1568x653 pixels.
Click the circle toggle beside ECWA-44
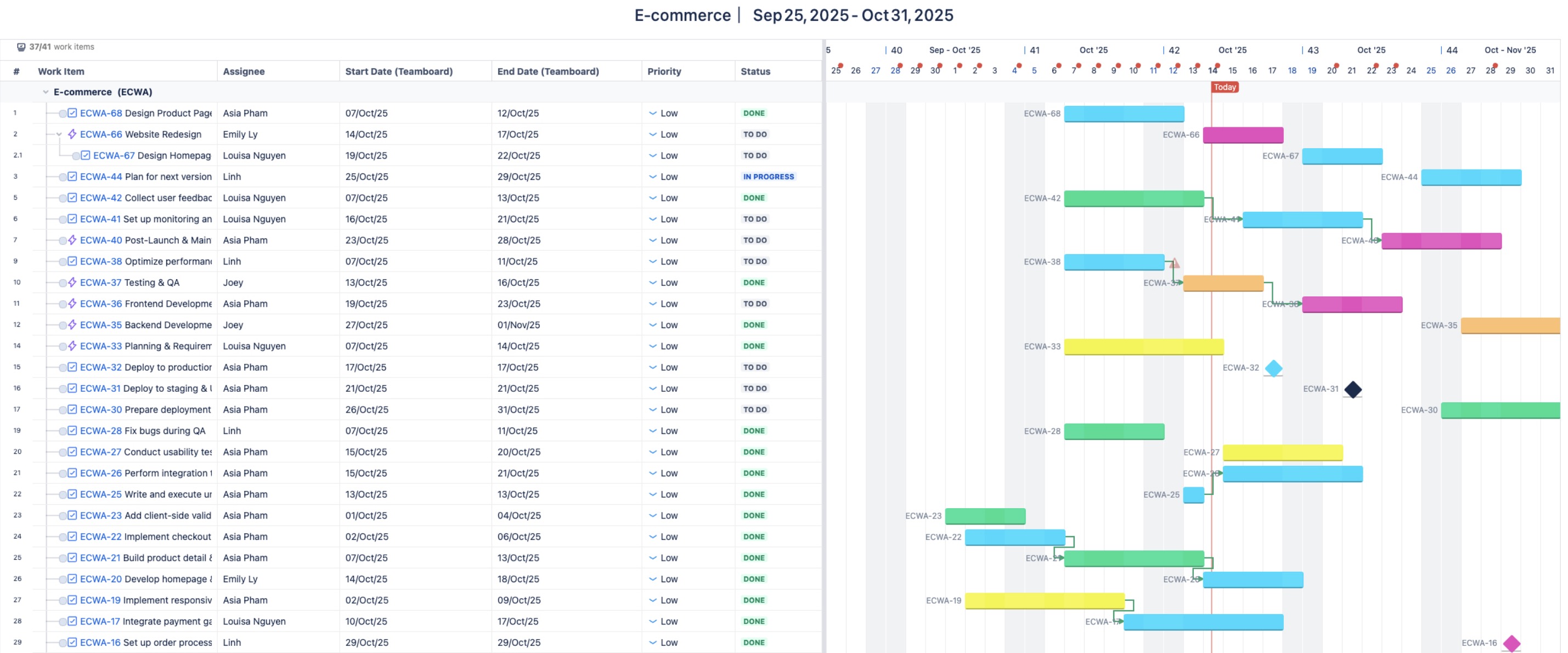coord(63,177)
